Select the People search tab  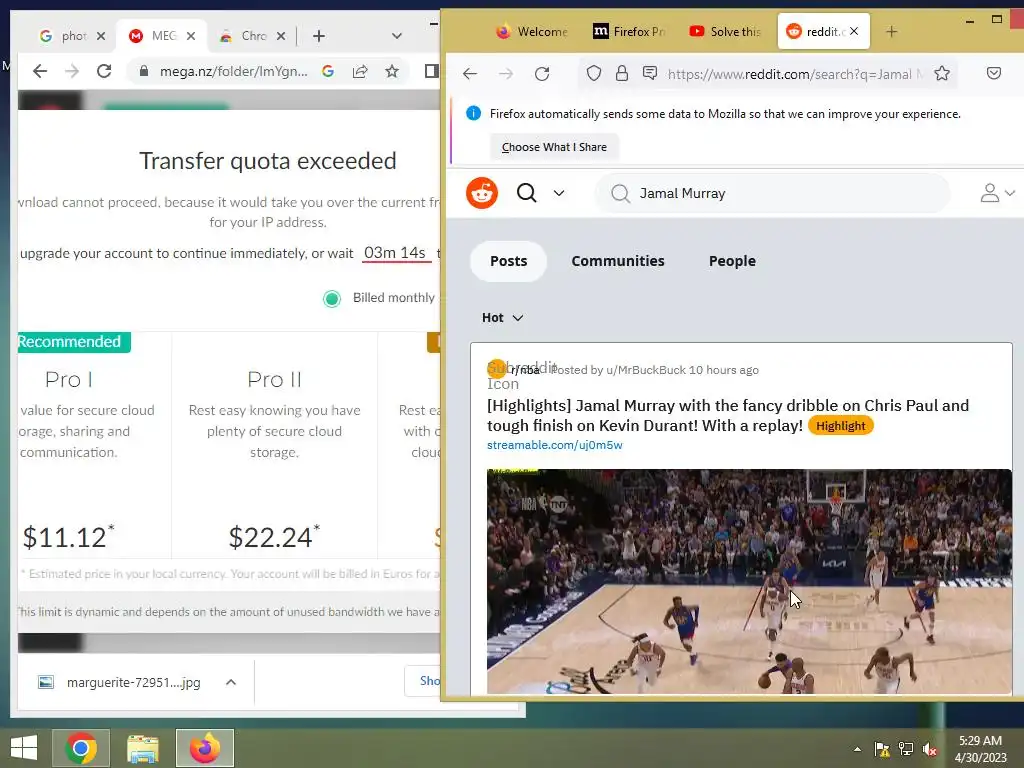click(x=732, y=261)
